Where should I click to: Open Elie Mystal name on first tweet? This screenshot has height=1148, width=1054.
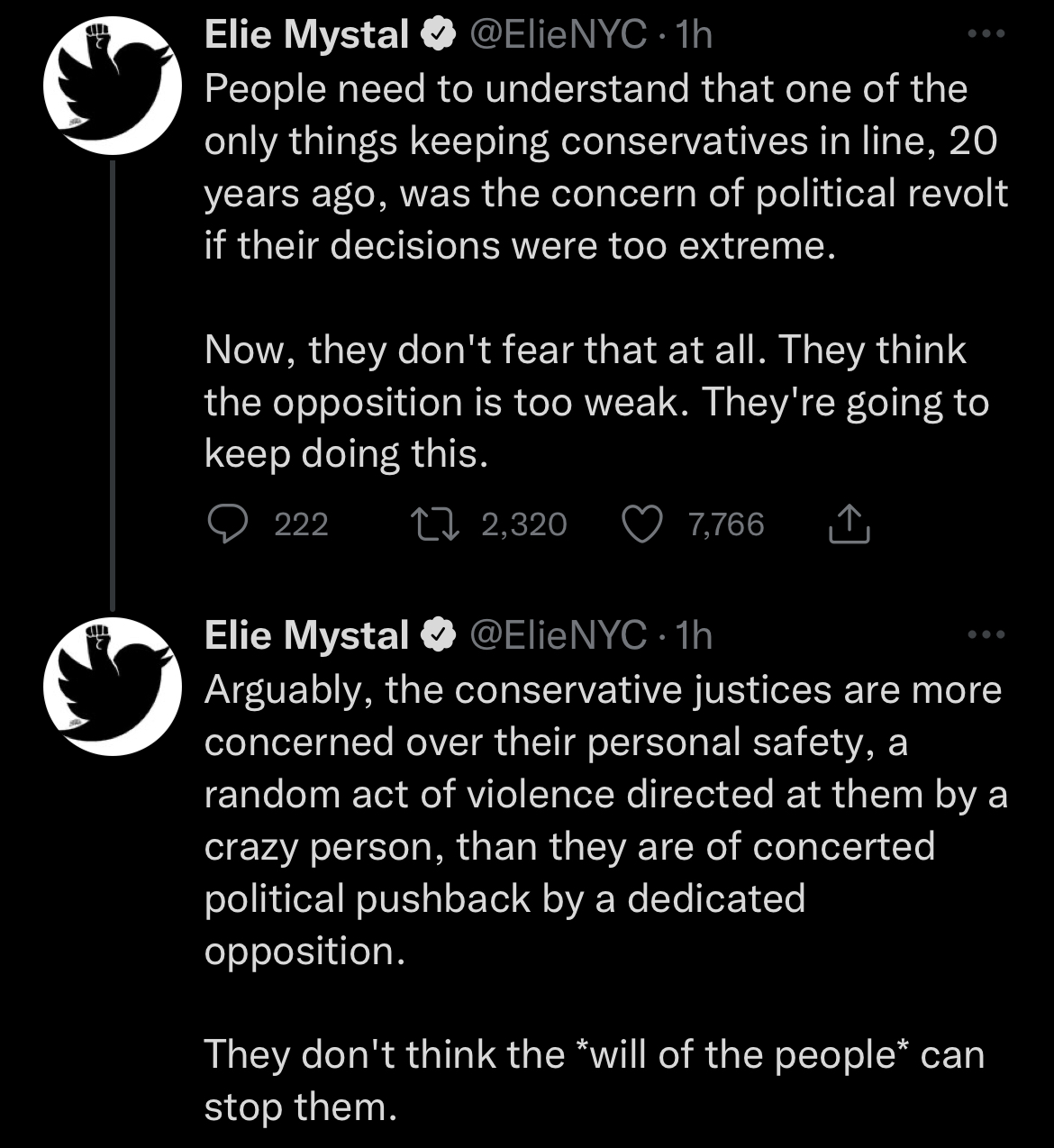306,35
